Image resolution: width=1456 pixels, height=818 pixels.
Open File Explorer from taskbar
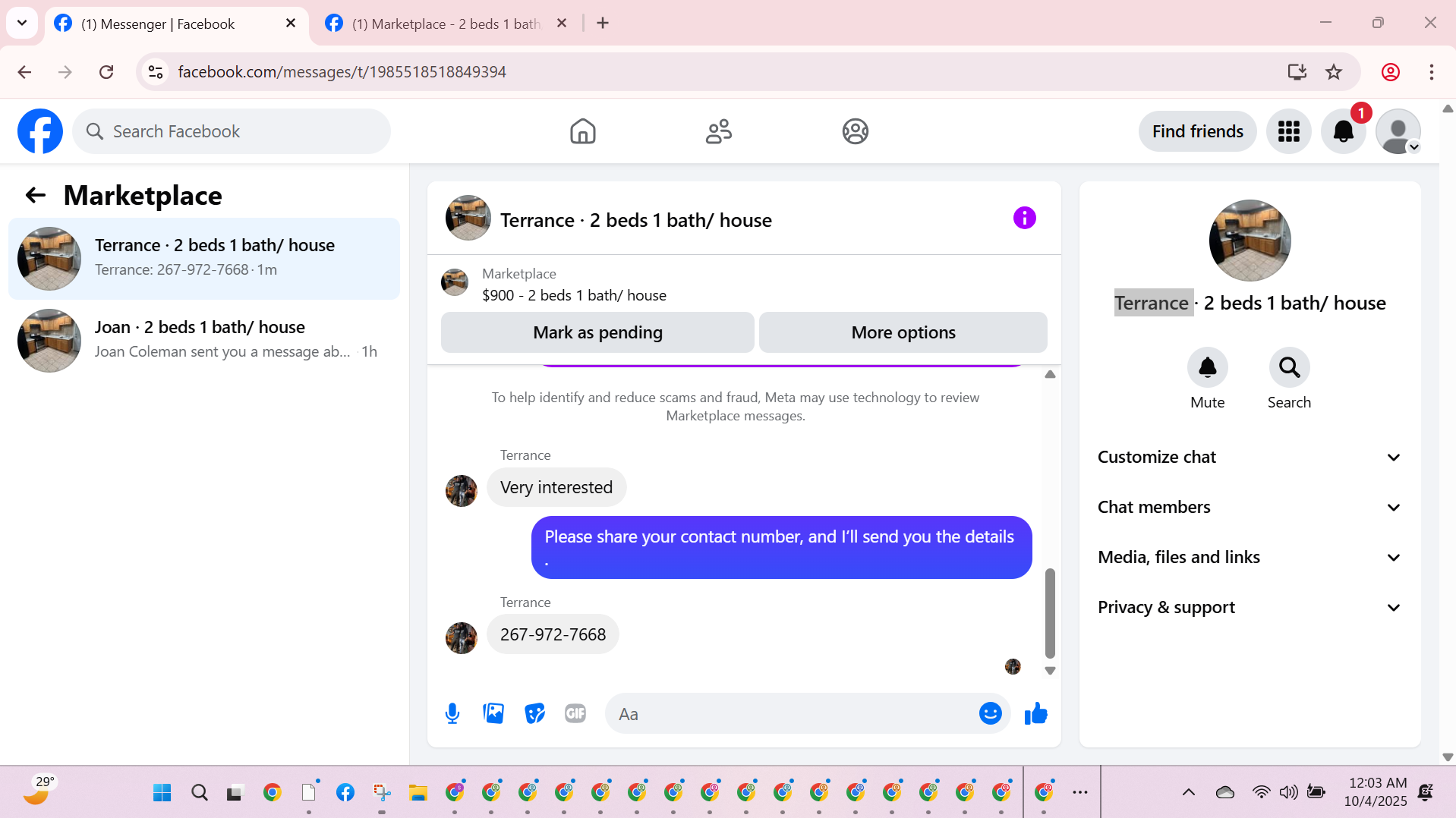click(418, 793)
